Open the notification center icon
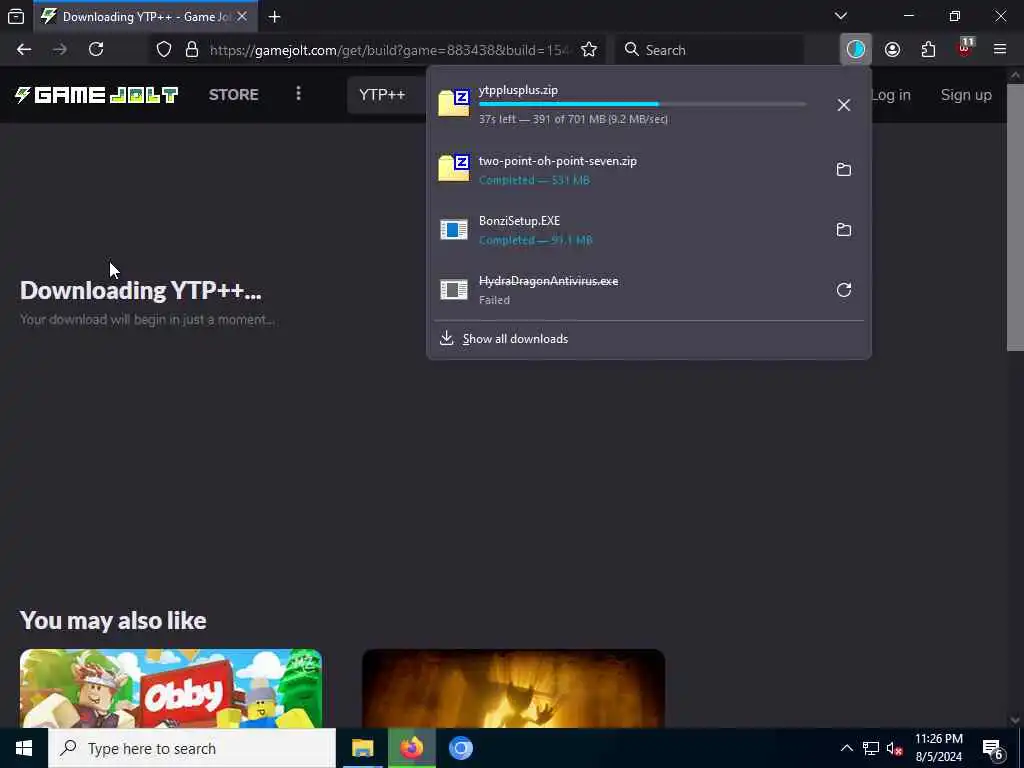 pos(993,749)
